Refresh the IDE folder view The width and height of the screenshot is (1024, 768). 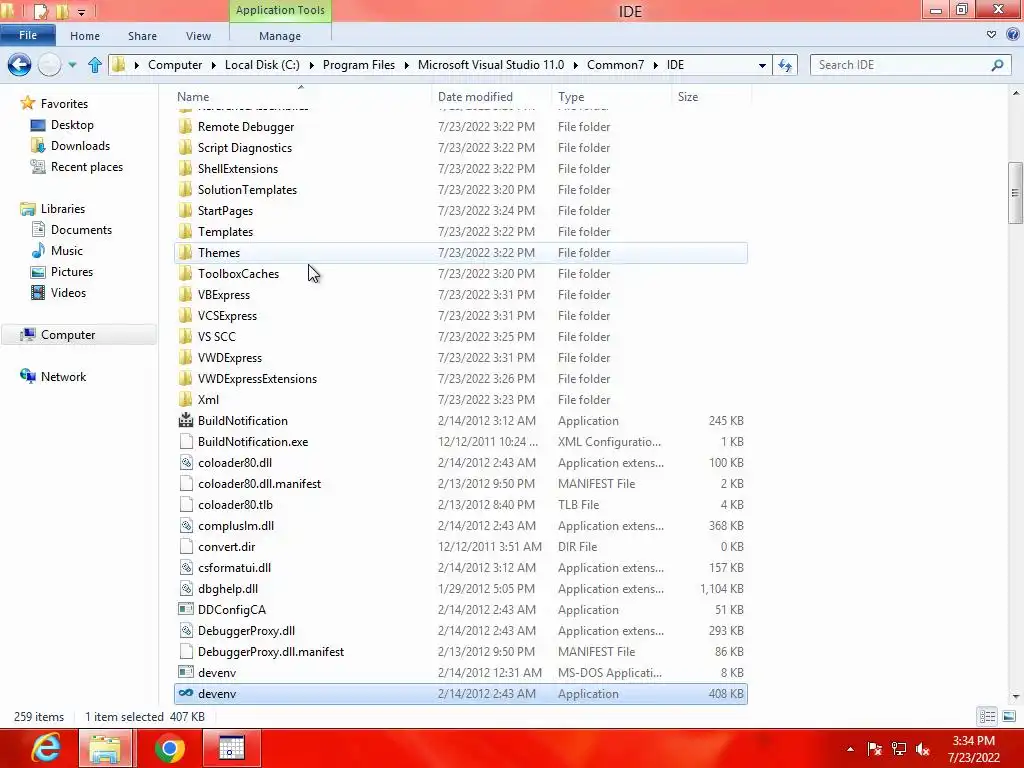[785, 65]
